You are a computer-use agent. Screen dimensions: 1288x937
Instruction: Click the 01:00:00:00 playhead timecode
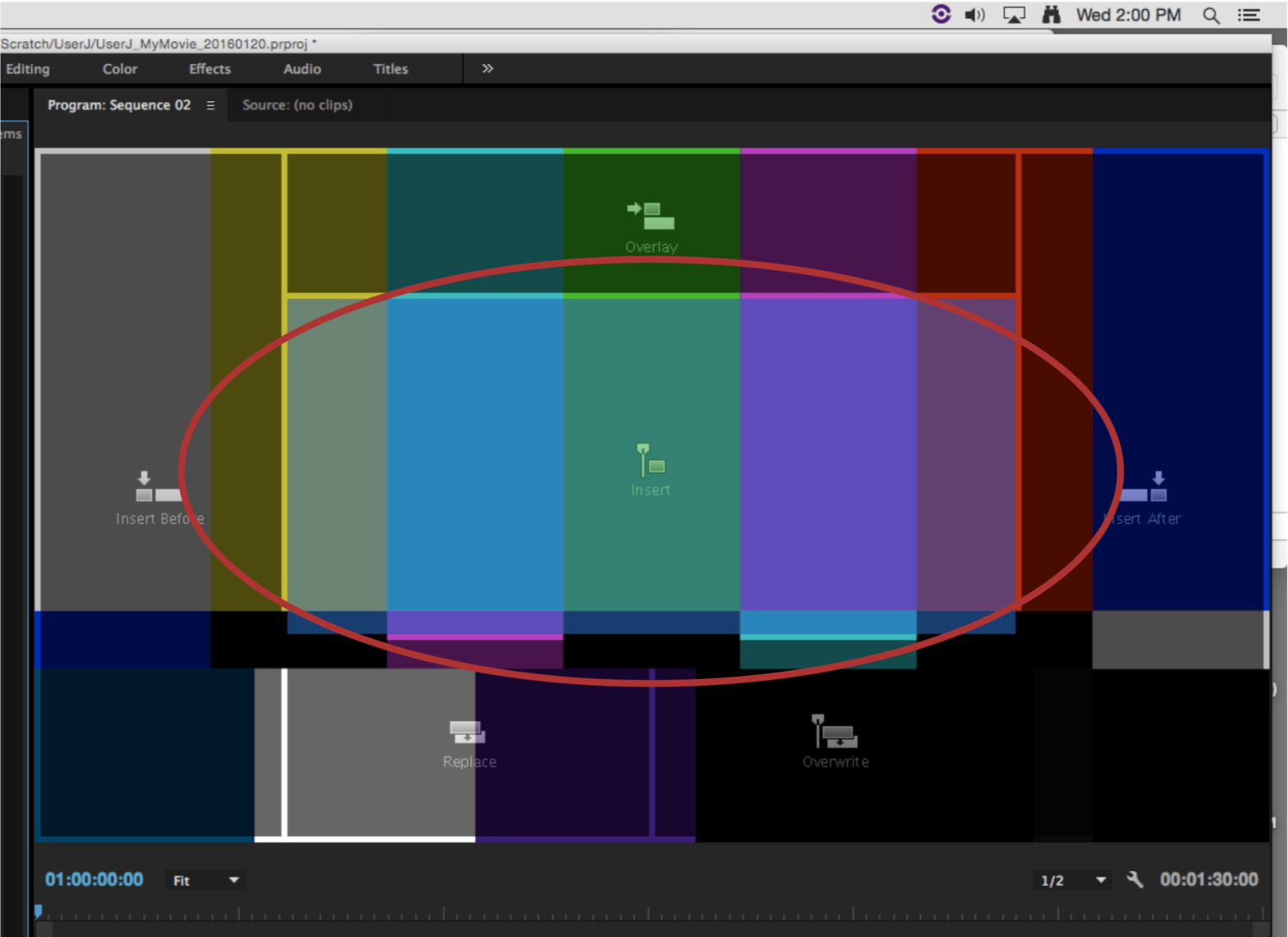94,880
